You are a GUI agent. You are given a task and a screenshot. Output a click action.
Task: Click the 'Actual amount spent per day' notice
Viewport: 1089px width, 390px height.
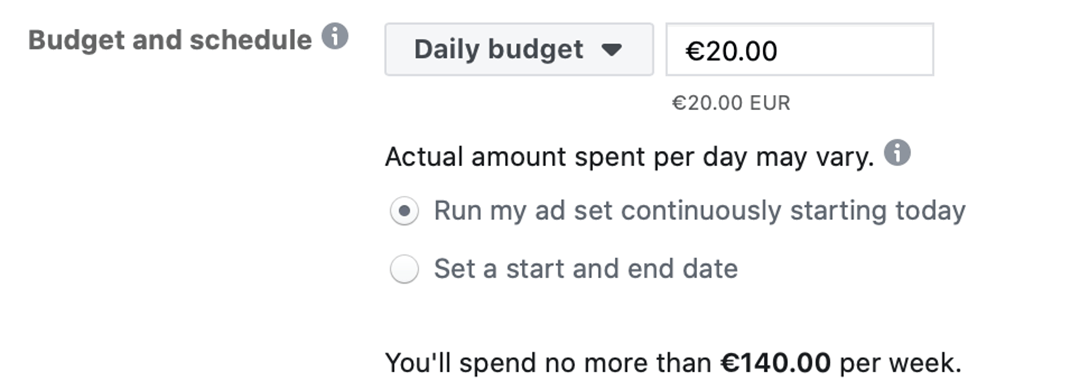tap(629, 157)
